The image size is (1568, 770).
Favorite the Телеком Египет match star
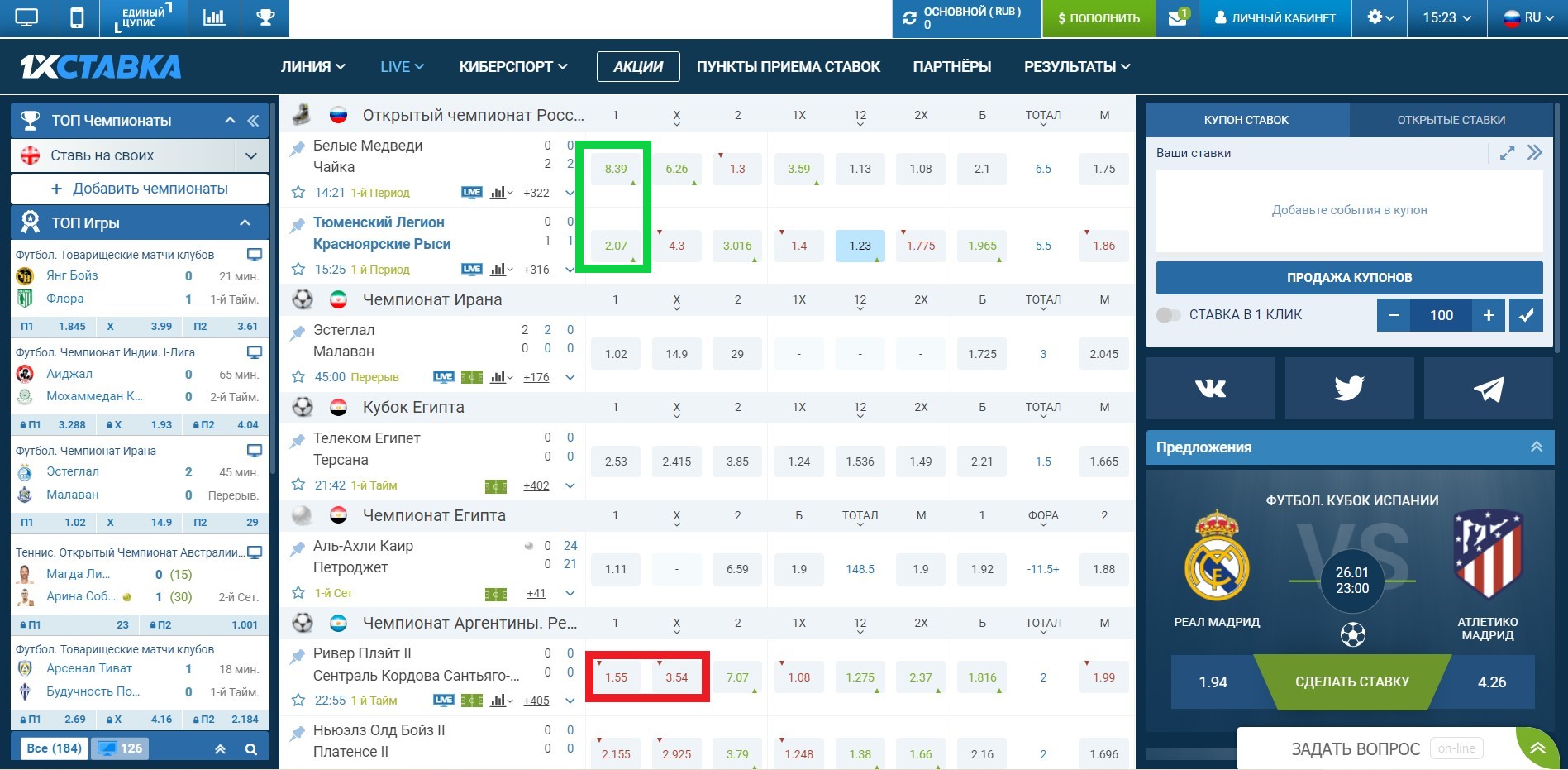[298, 485]
